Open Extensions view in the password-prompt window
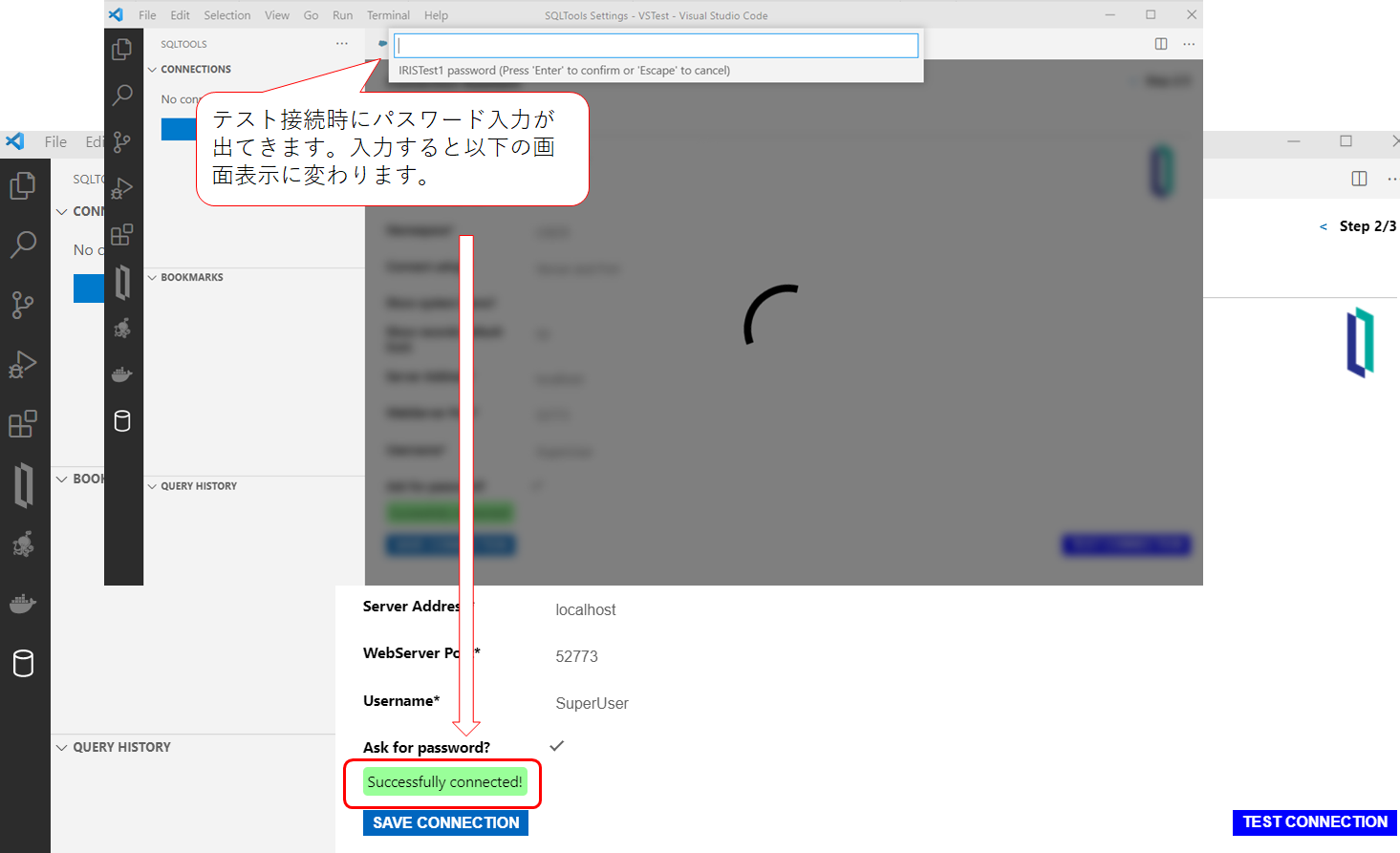Screen dimensions: 1400x853 122,235
